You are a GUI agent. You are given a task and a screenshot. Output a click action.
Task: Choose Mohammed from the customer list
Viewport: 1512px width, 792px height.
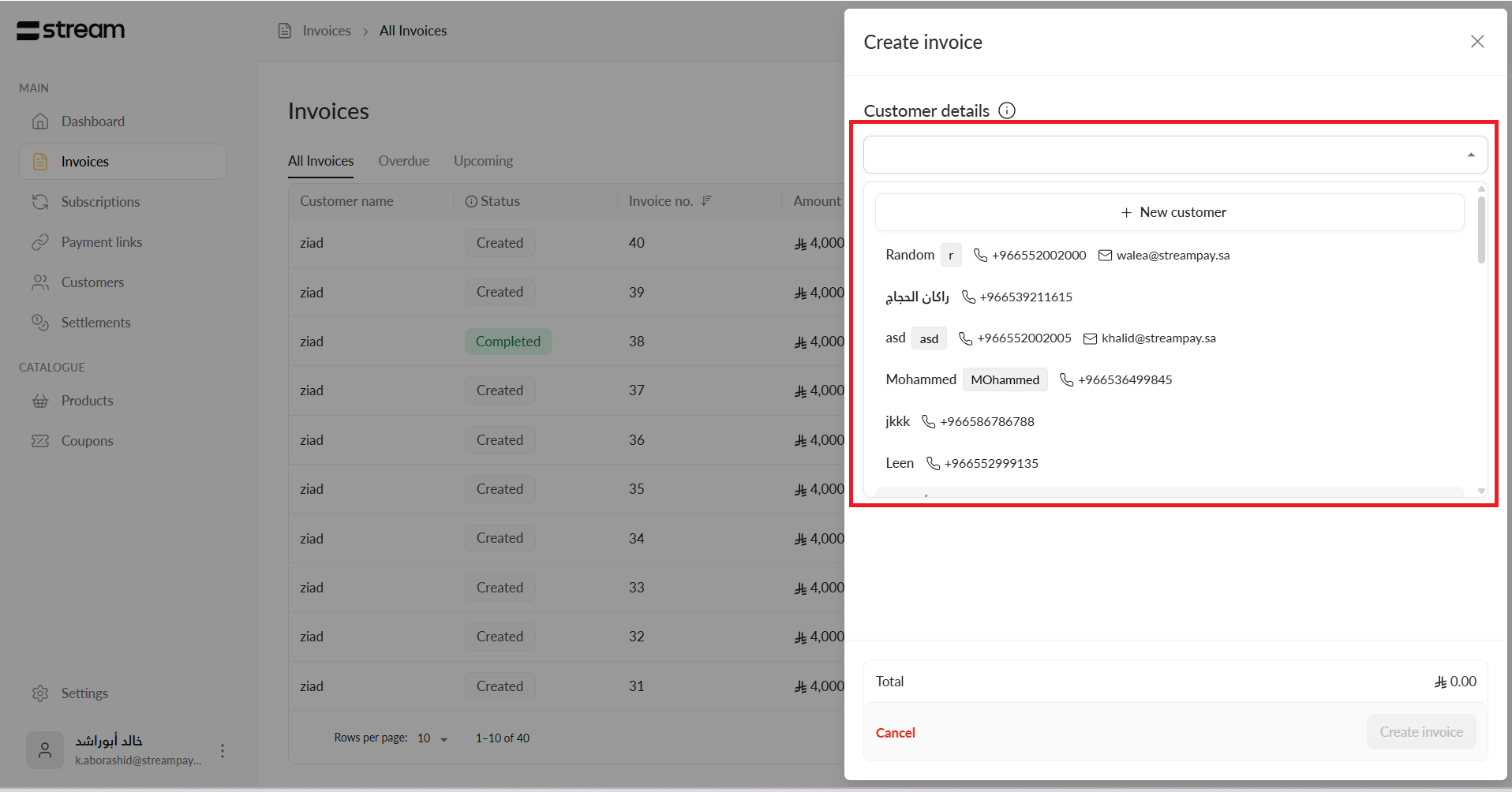(920, 379)
